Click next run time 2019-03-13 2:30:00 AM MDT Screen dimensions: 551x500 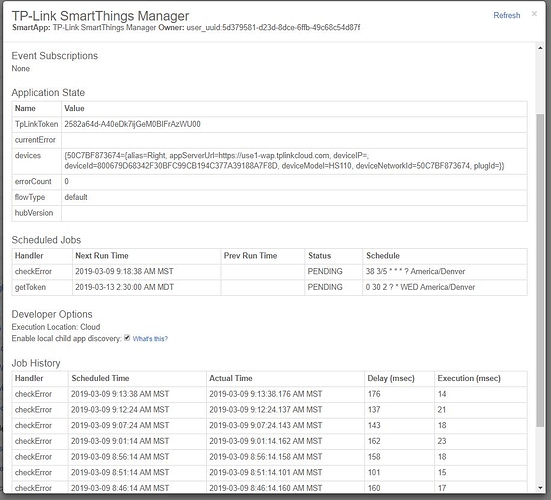(x=124, y=287)
